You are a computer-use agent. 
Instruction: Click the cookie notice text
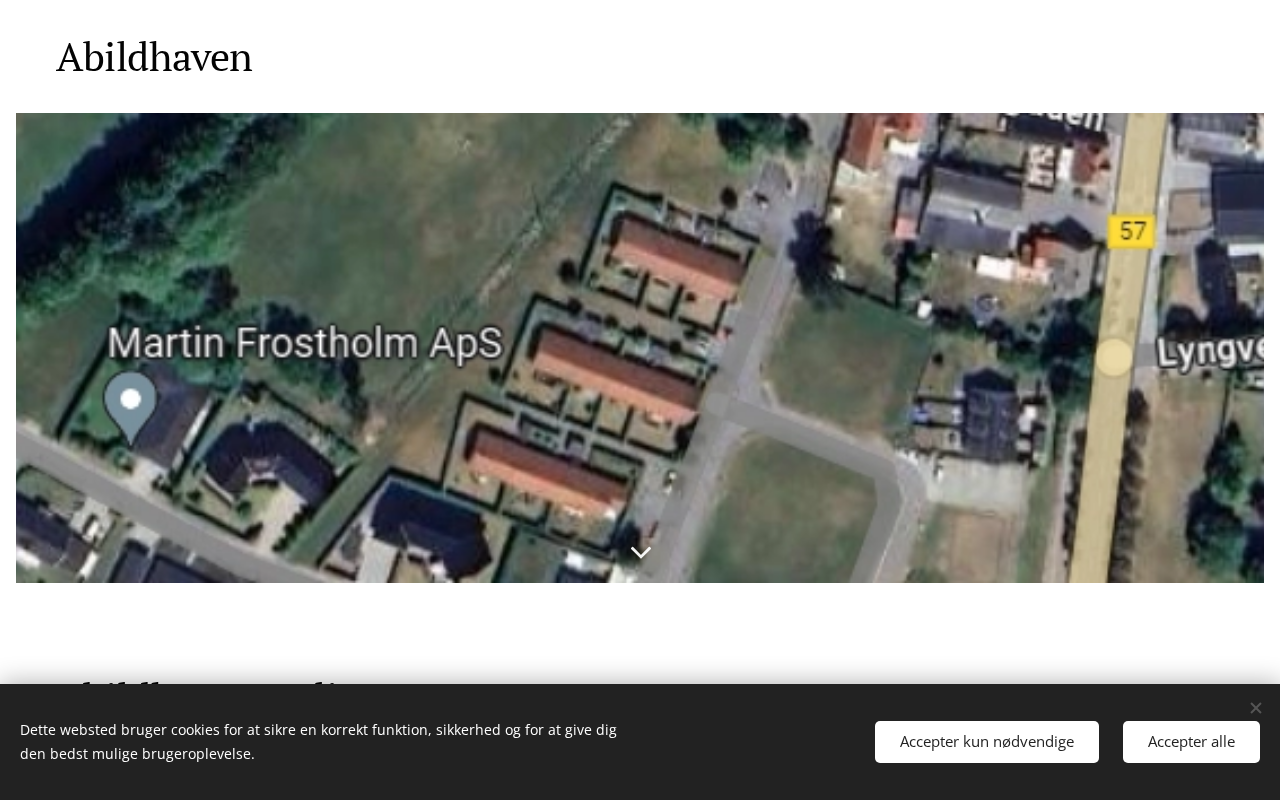318,742
